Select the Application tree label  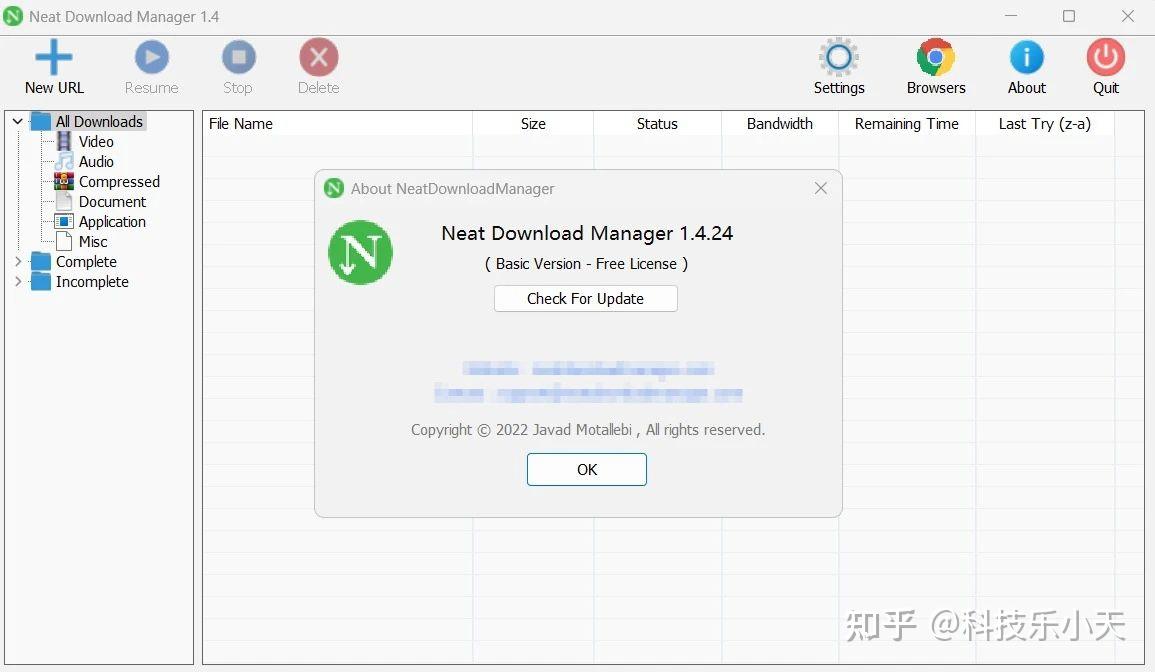[113, 222]
